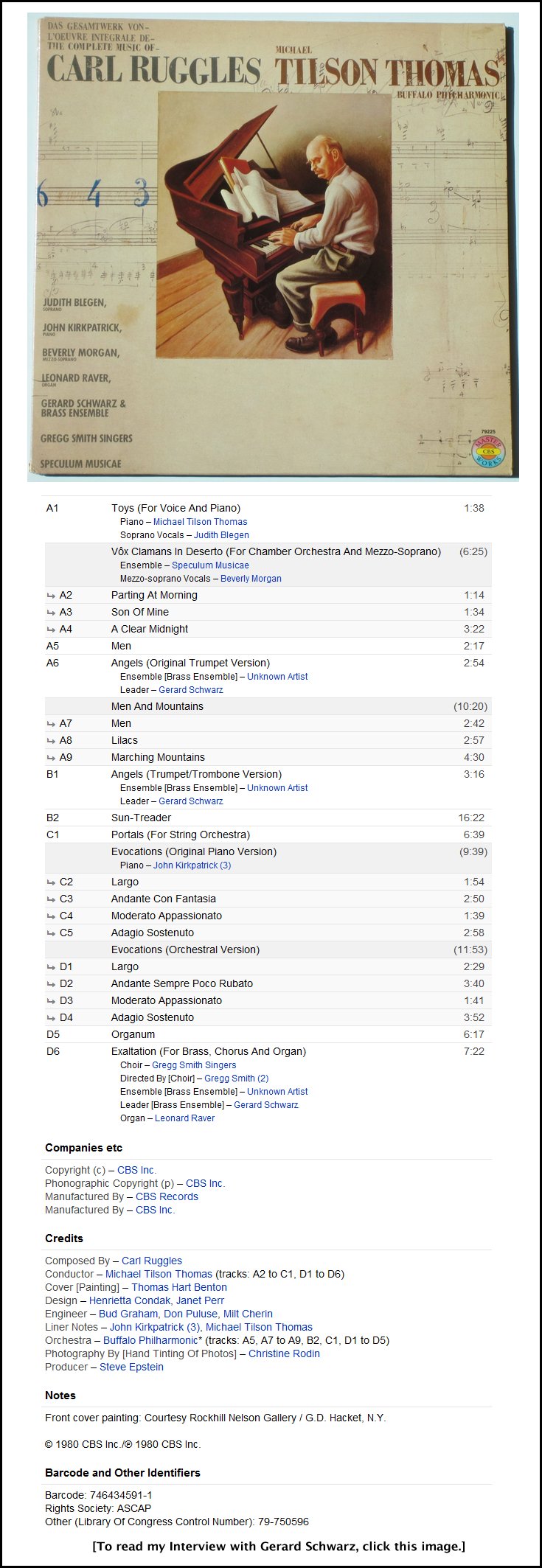Click Gerard Schwarz leader link under track B1
Viewport: 542px width, 1568px height.
190,801
